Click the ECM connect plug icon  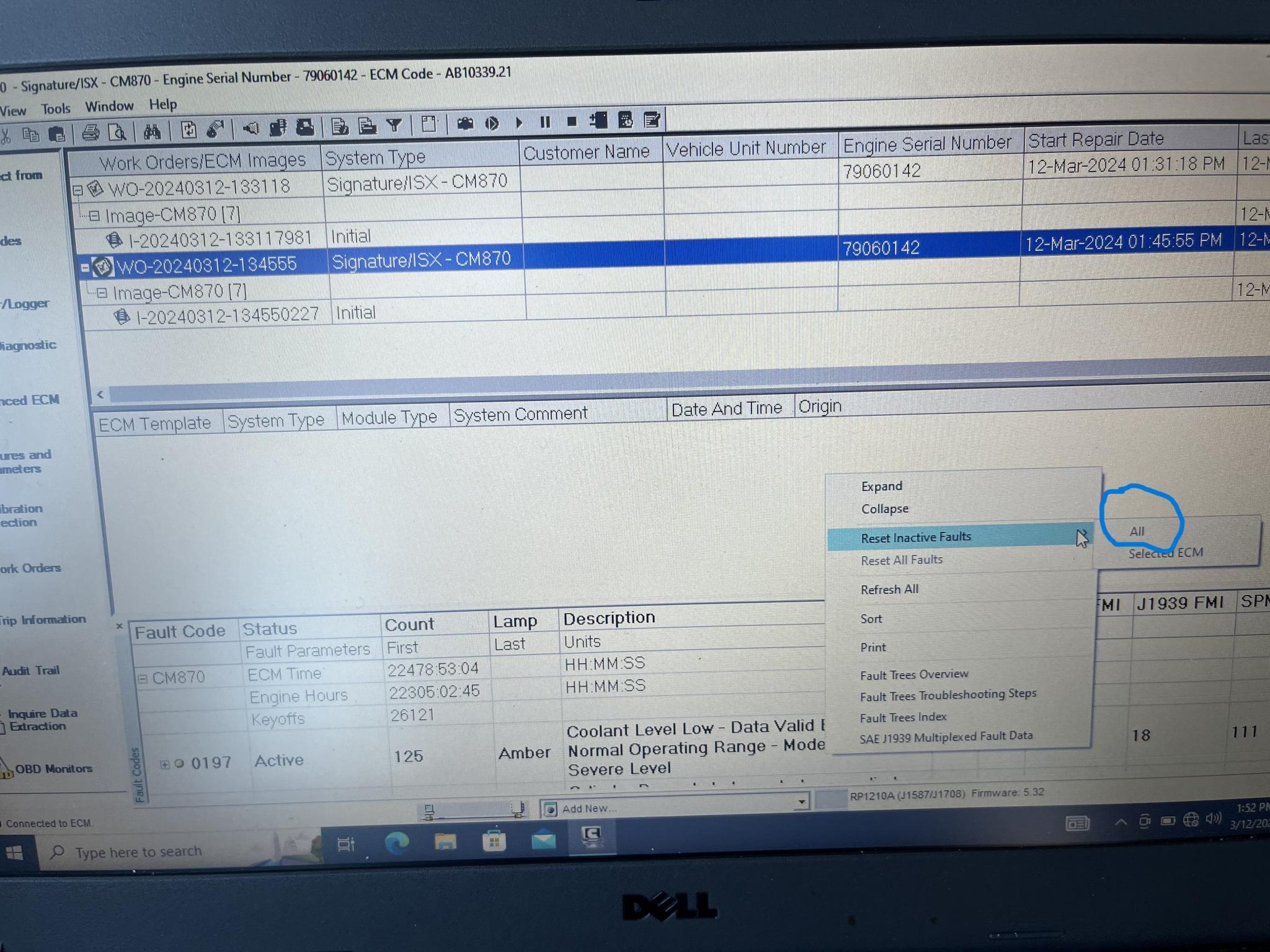(x=215, y=130)
